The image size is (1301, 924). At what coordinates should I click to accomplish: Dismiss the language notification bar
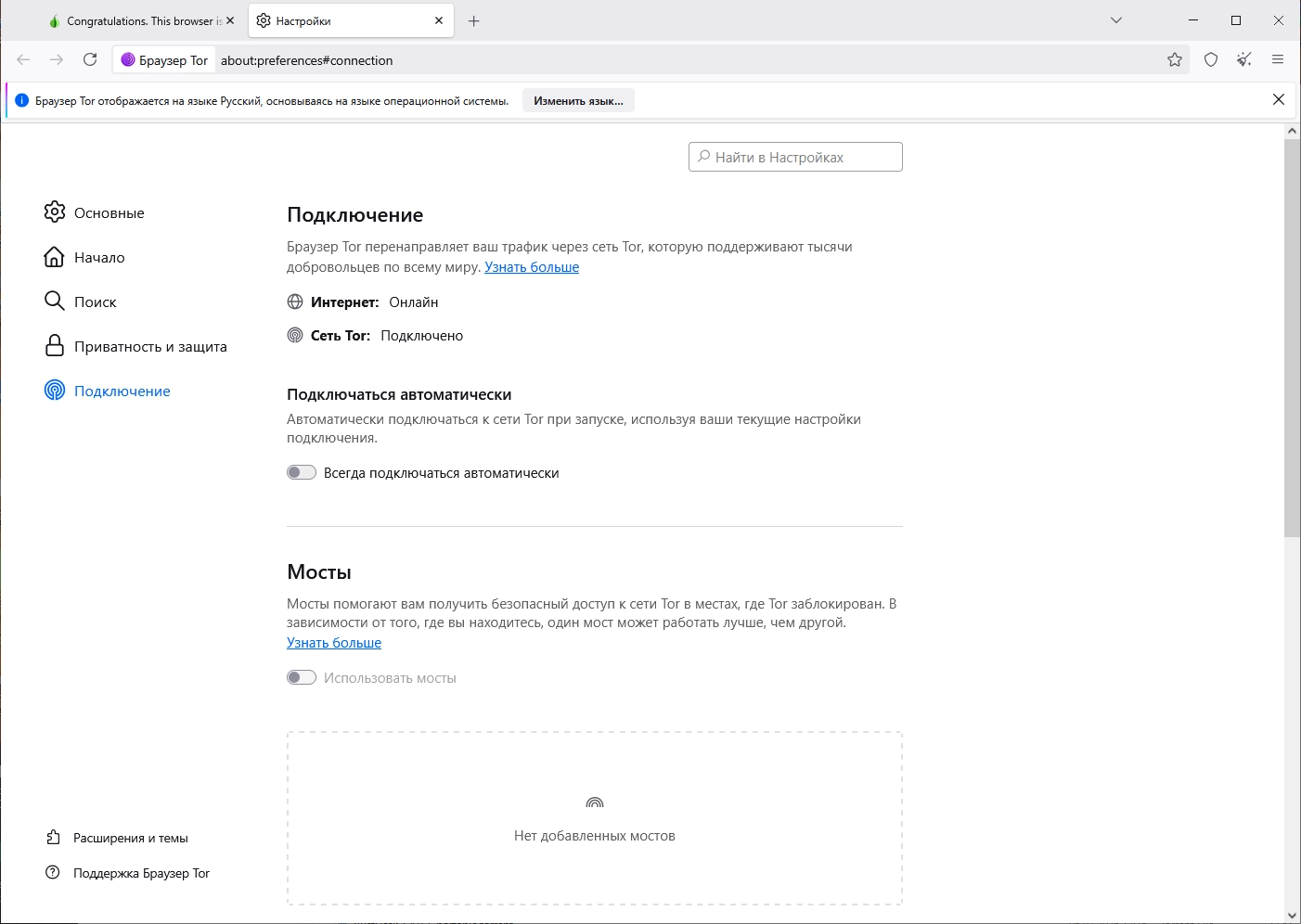coord(1279,99)
